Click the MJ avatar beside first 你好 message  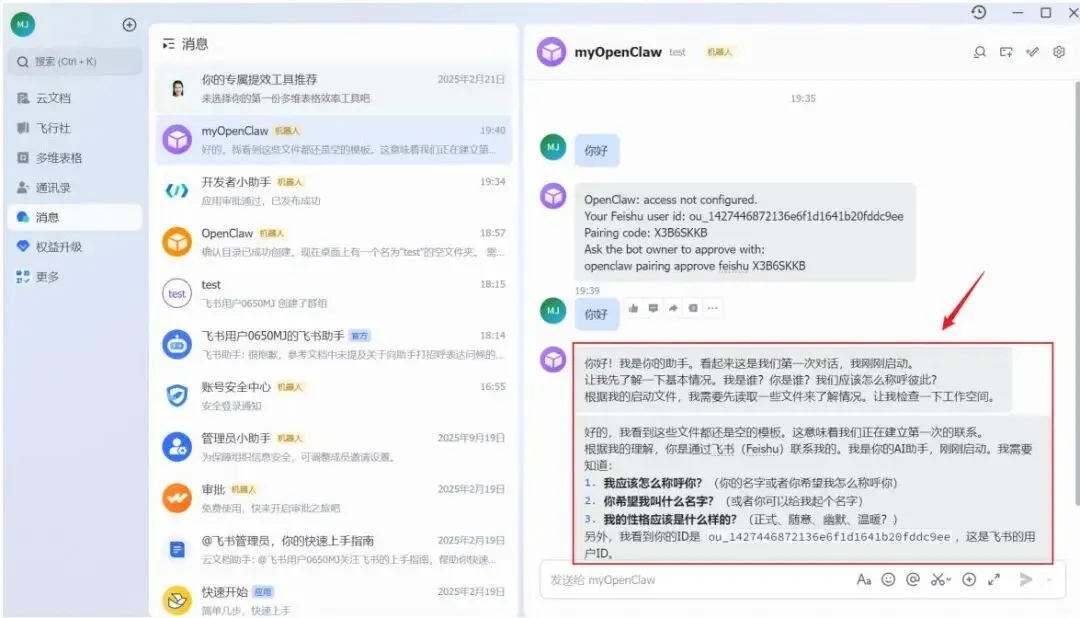(553, 147)
